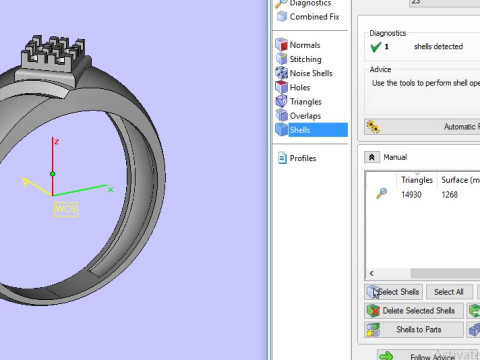Collapse the Manual section
The width and height of the screenshot is (480, 360).
coord(372,157)
